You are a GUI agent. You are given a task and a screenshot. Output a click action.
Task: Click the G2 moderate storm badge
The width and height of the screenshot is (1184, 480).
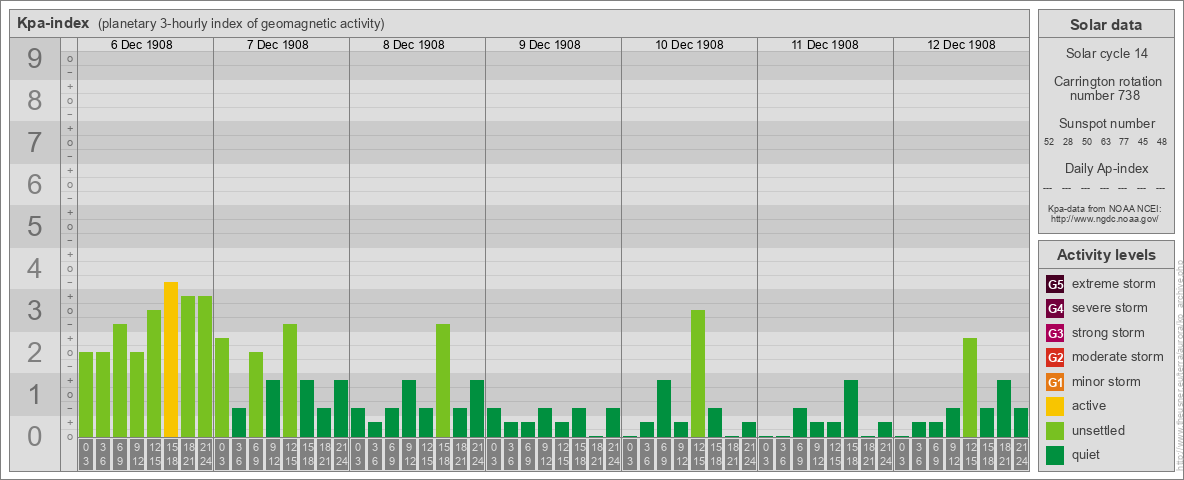tap(1055, 358)
